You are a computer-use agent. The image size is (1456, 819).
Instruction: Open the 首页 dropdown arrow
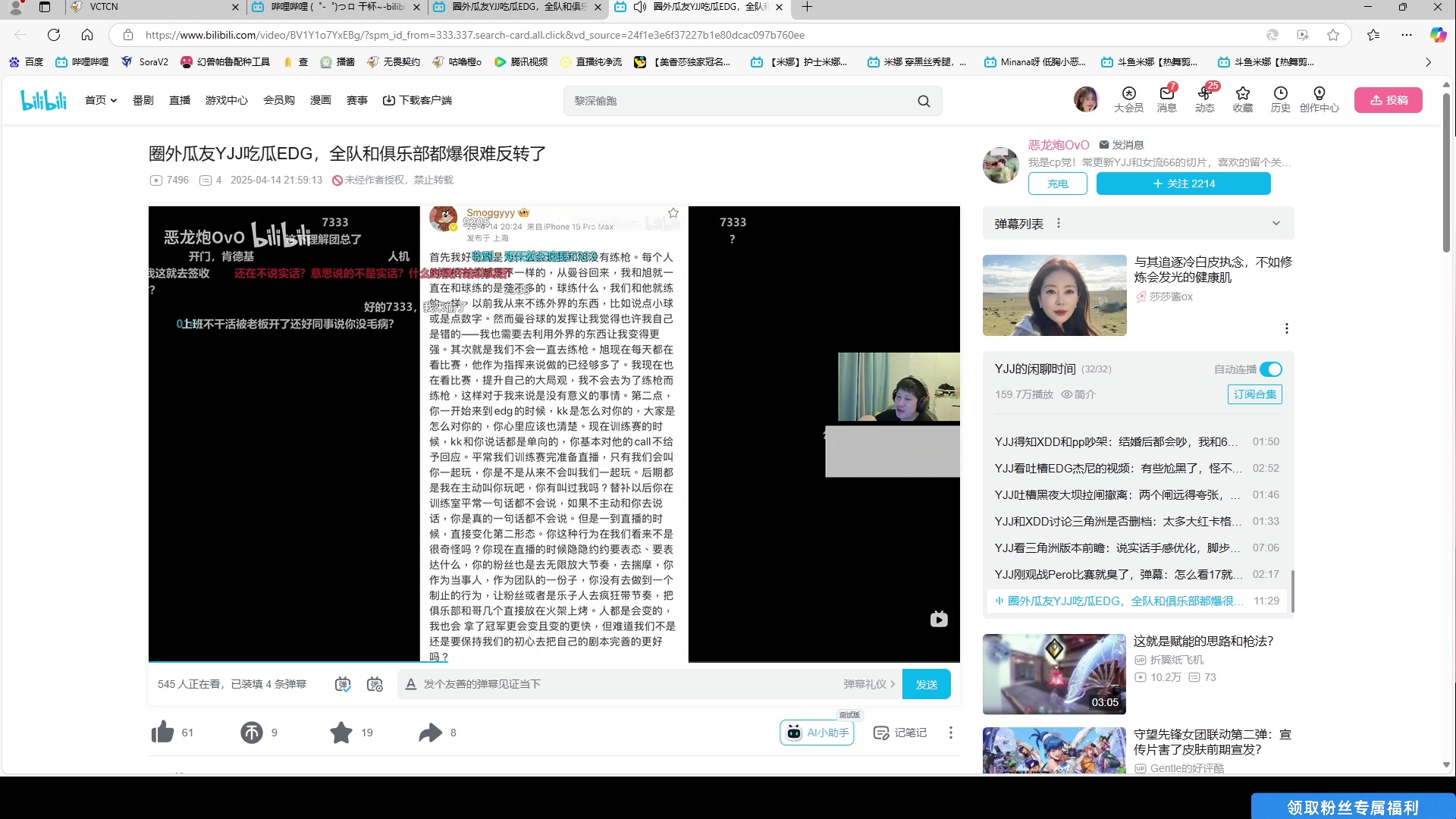click(114, 100)
